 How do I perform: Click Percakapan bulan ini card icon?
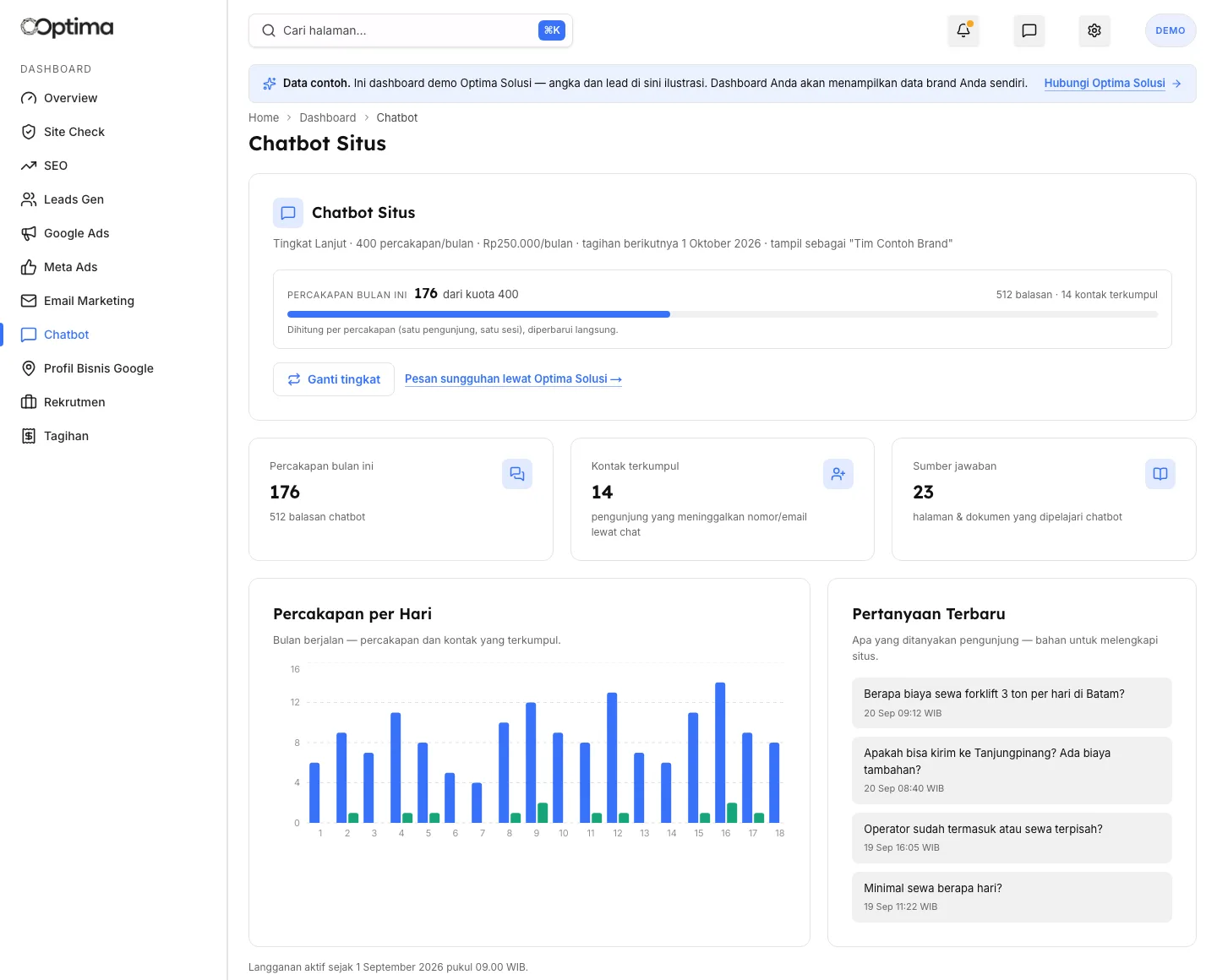517,474
